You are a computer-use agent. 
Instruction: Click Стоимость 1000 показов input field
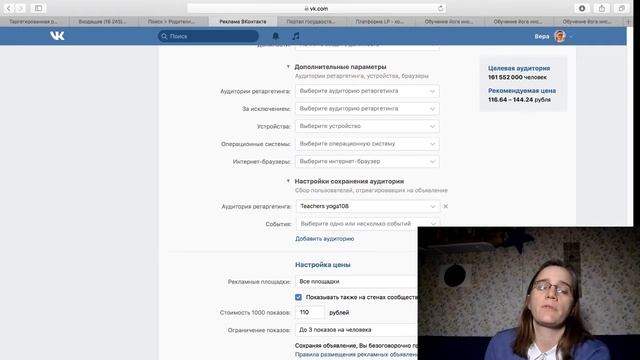[x=310, y=312]
